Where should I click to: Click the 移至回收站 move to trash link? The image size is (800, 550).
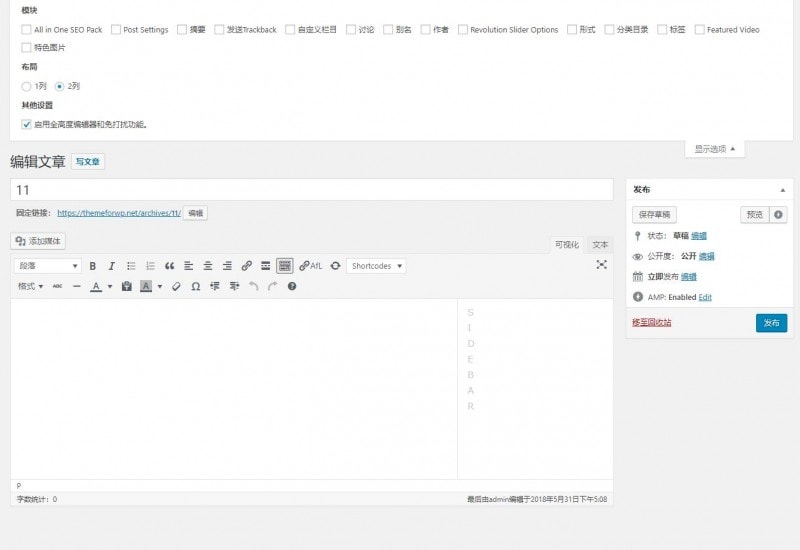tap(652, 322)
